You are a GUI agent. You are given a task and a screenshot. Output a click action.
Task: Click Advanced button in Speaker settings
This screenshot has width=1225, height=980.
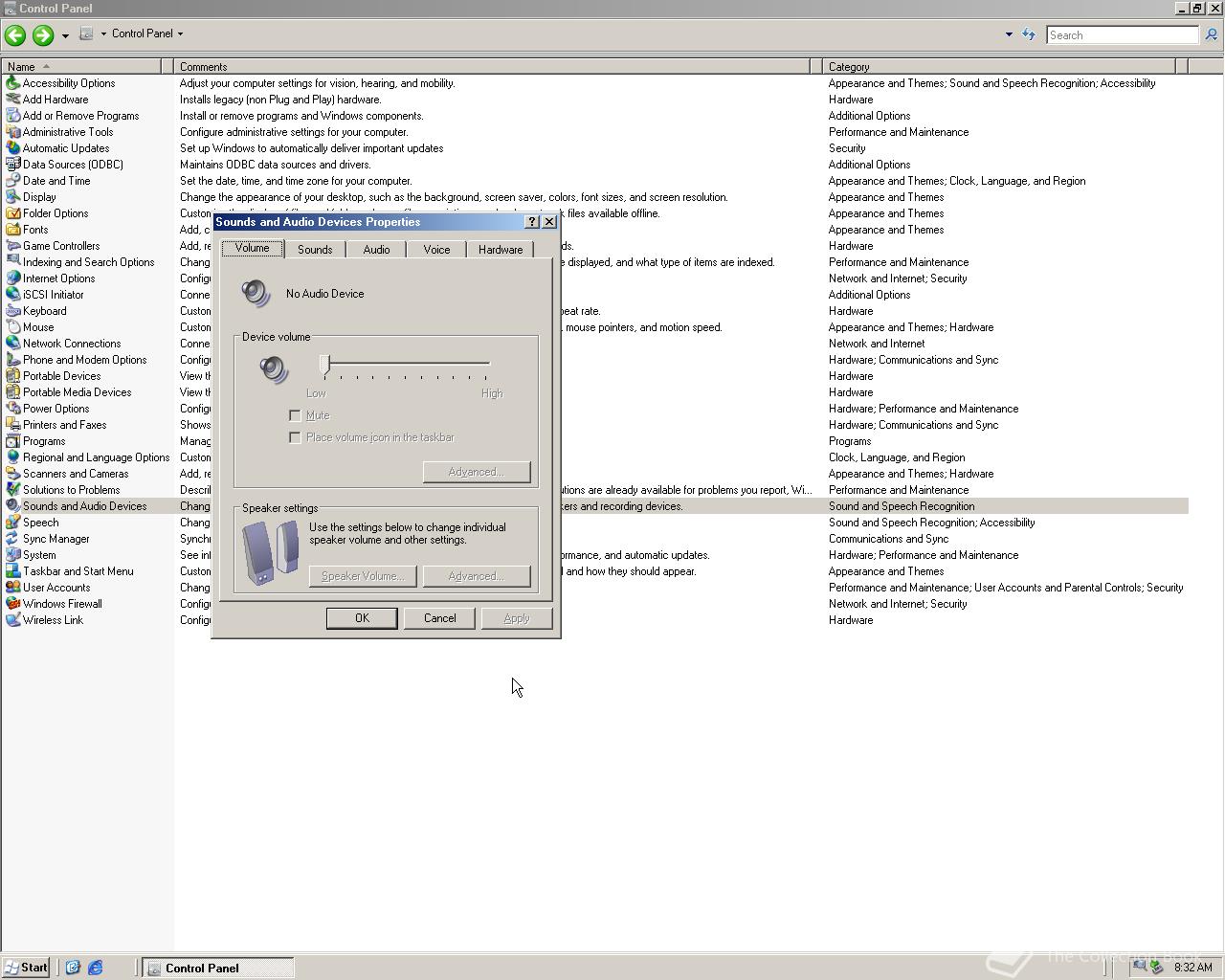click(477, 576)
